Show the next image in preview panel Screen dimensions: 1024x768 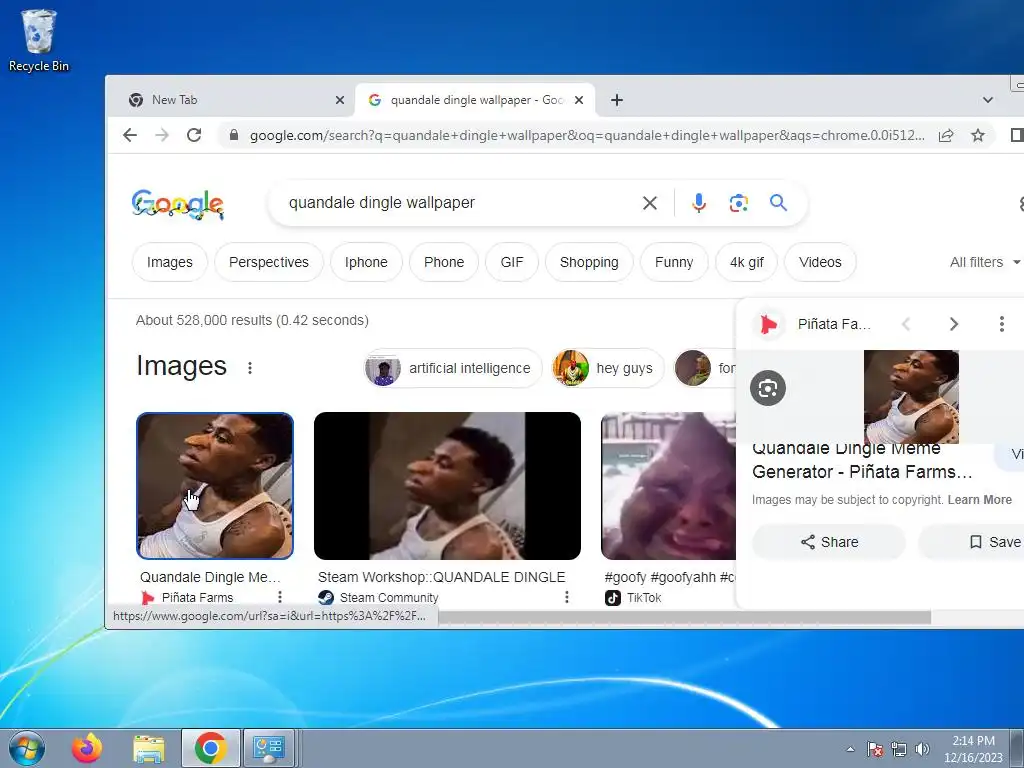953,324
